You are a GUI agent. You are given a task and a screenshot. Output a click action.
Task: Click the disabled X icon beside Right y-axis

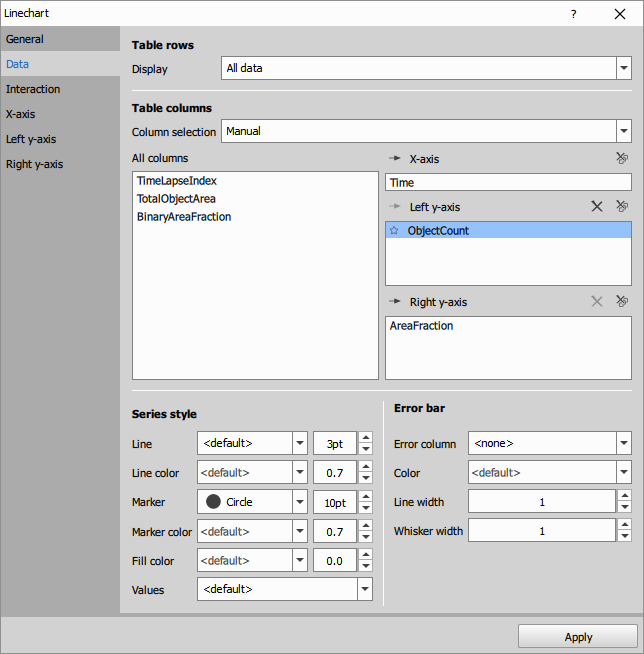coord(597,301)
